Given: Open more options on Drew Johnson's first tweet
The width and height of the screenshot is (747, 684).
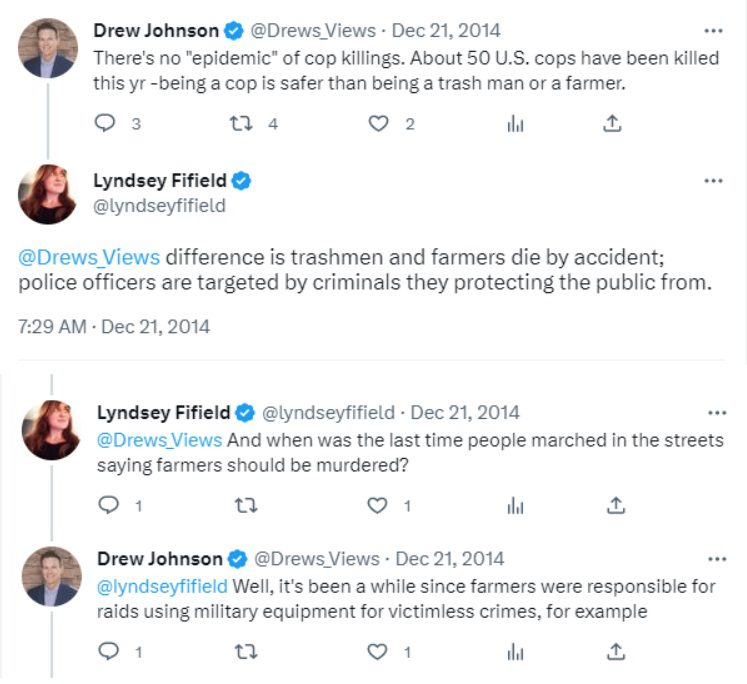Looking at the screenshot, I should point(713,30).
